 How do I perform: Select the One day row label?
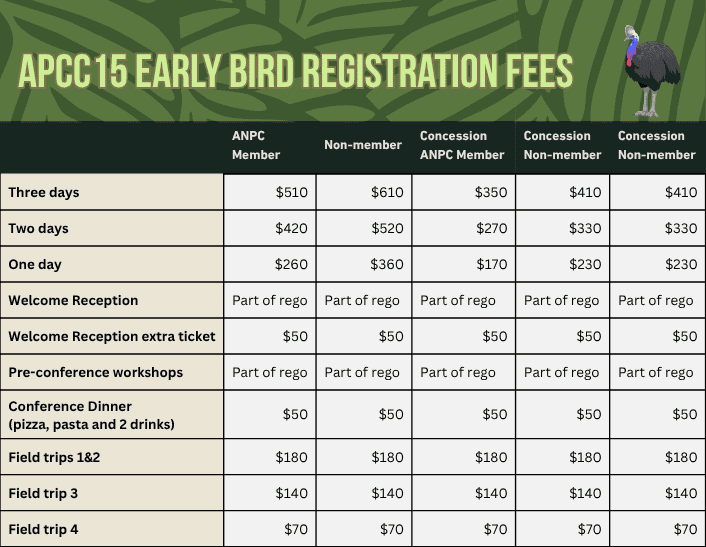(36, 264)
